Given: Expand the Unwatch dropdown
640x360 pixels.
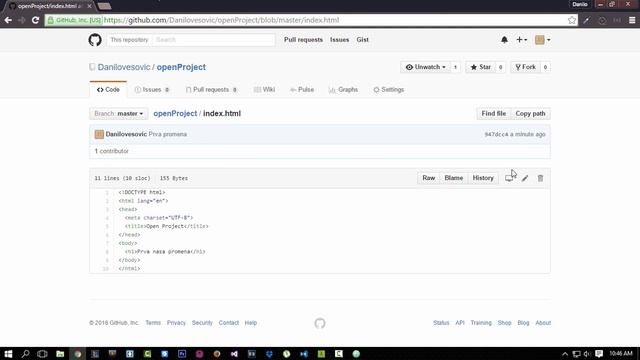Looking at the screenshot, I should point(425,67).
